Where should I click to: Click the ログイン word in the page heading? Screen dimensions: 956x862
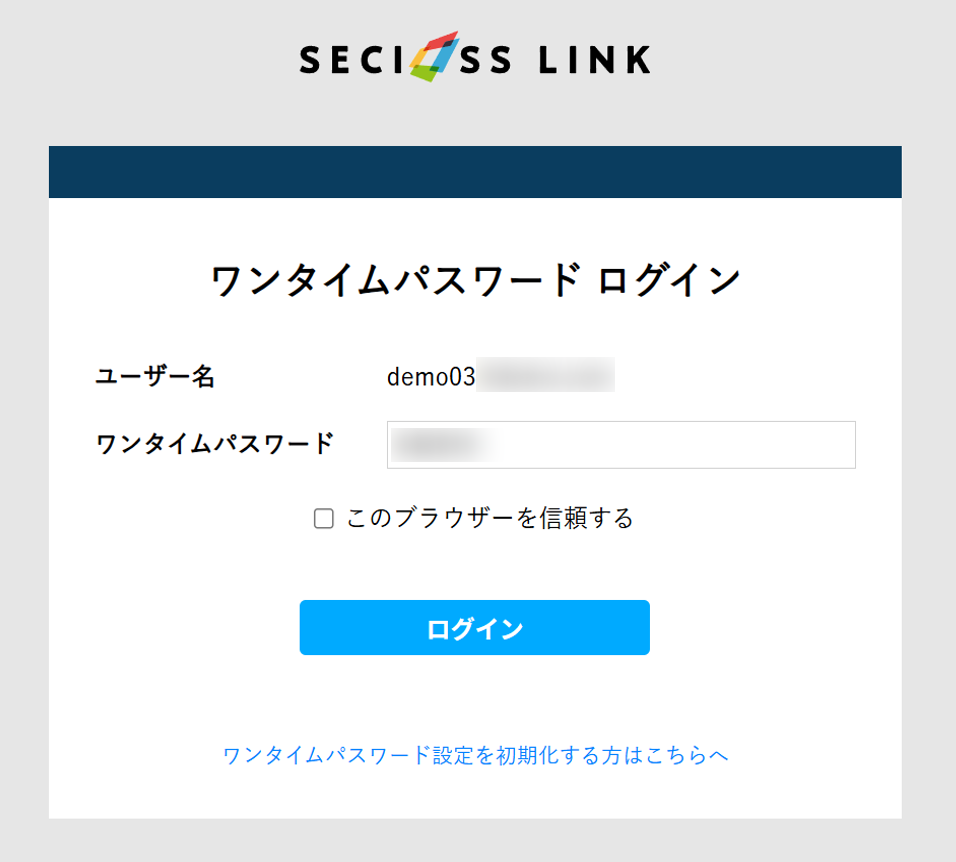pyautogui.click(x=668, y=281)
